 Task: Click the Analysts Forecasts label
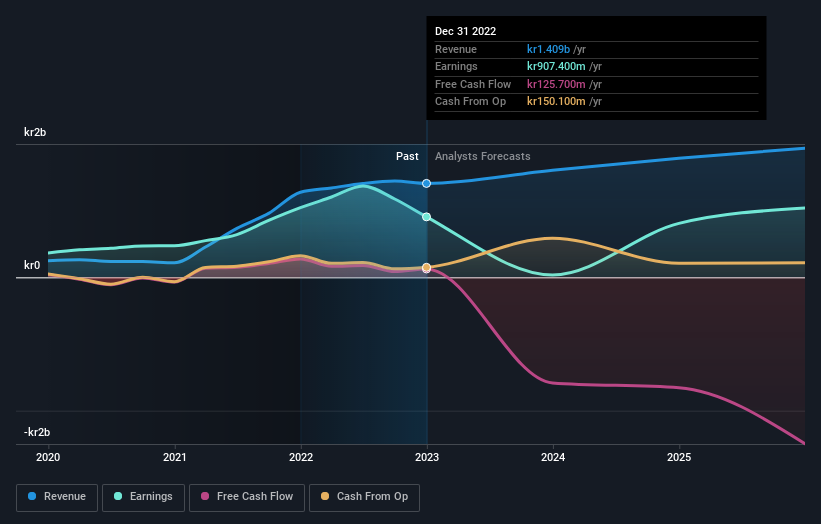(x=483, y=157)
